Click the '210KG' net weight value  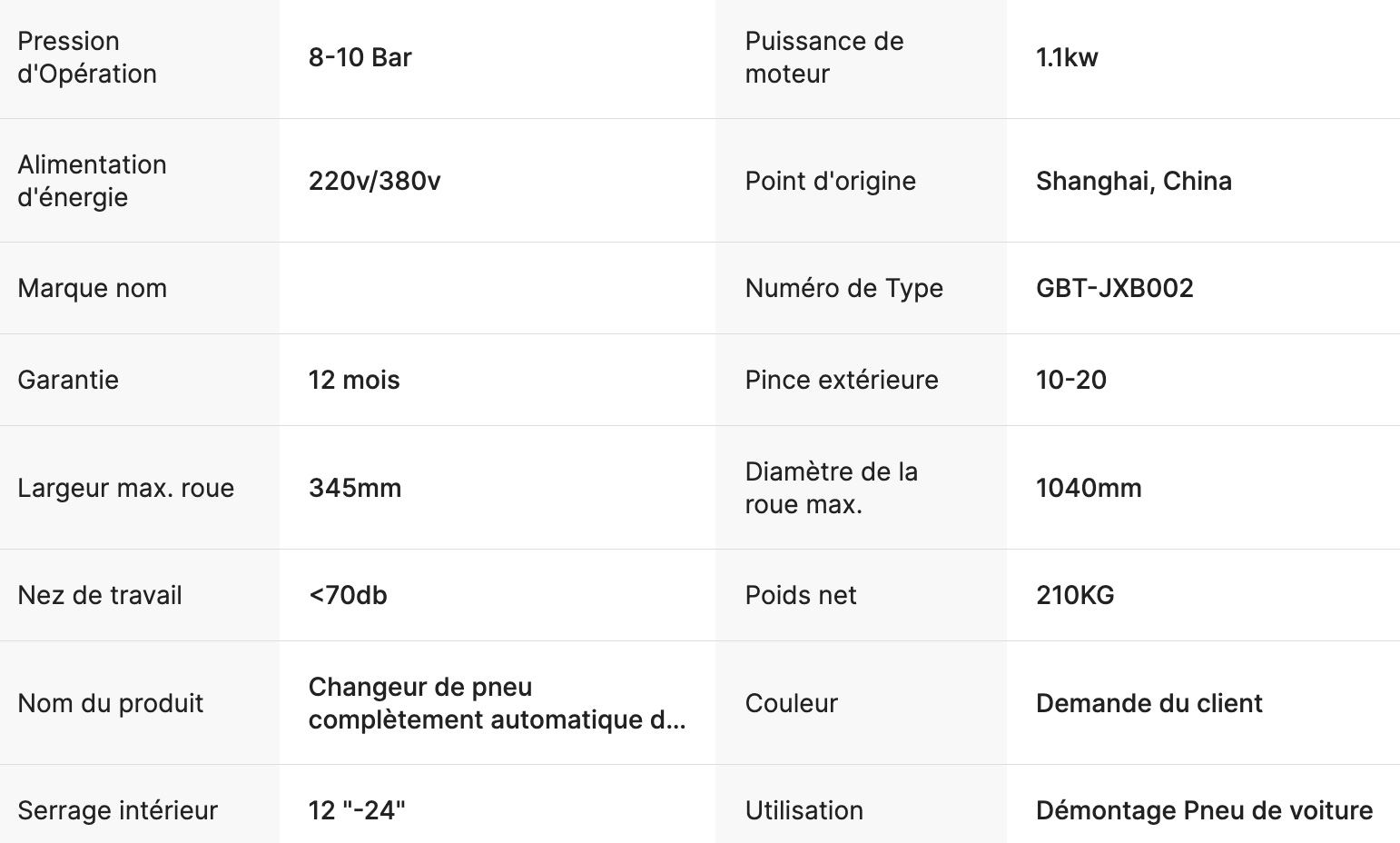coord(1074,596)
